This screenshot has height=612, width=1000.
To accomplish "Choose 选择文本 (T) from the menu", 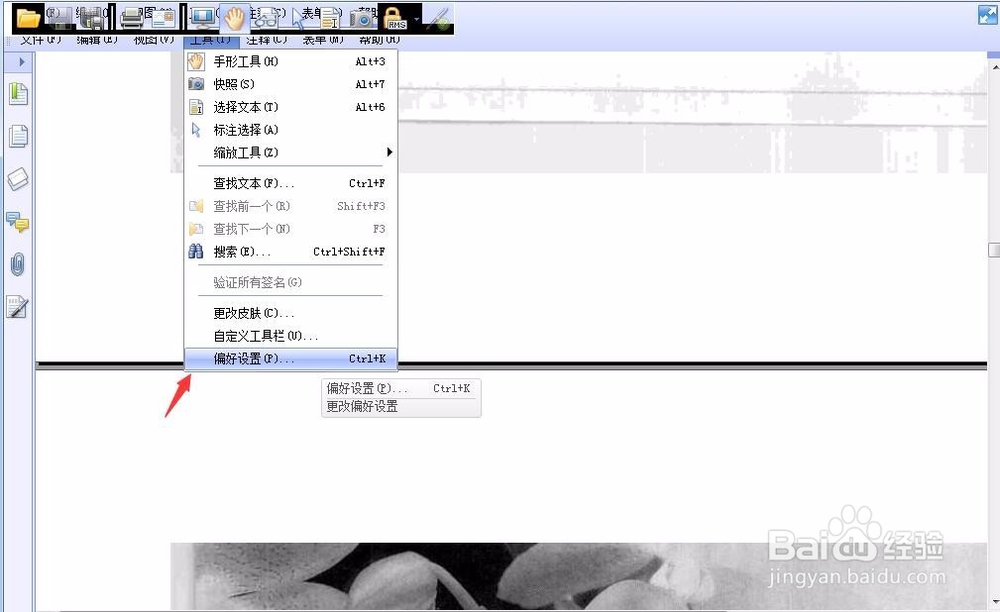I will [x=291, y=107].
